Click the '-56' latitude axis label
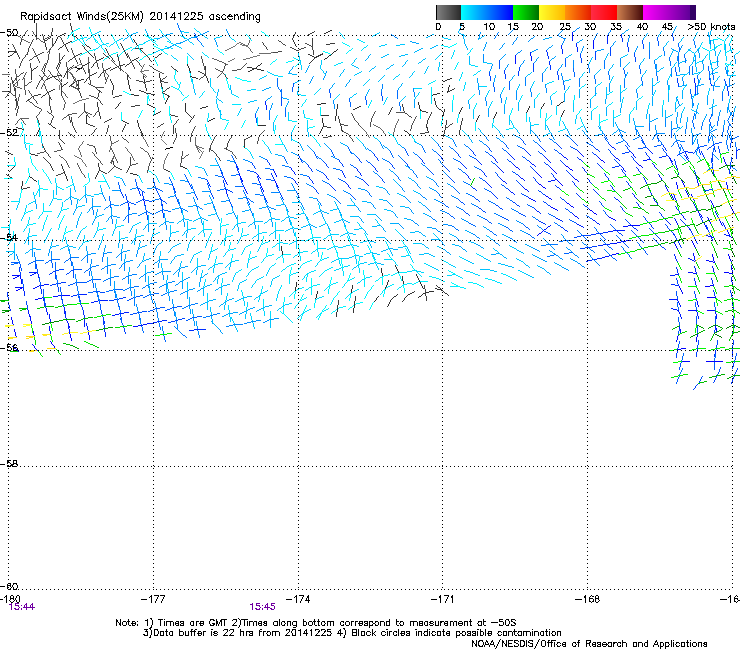The height and width of the screenshot is (650, 740). [9, 347]
